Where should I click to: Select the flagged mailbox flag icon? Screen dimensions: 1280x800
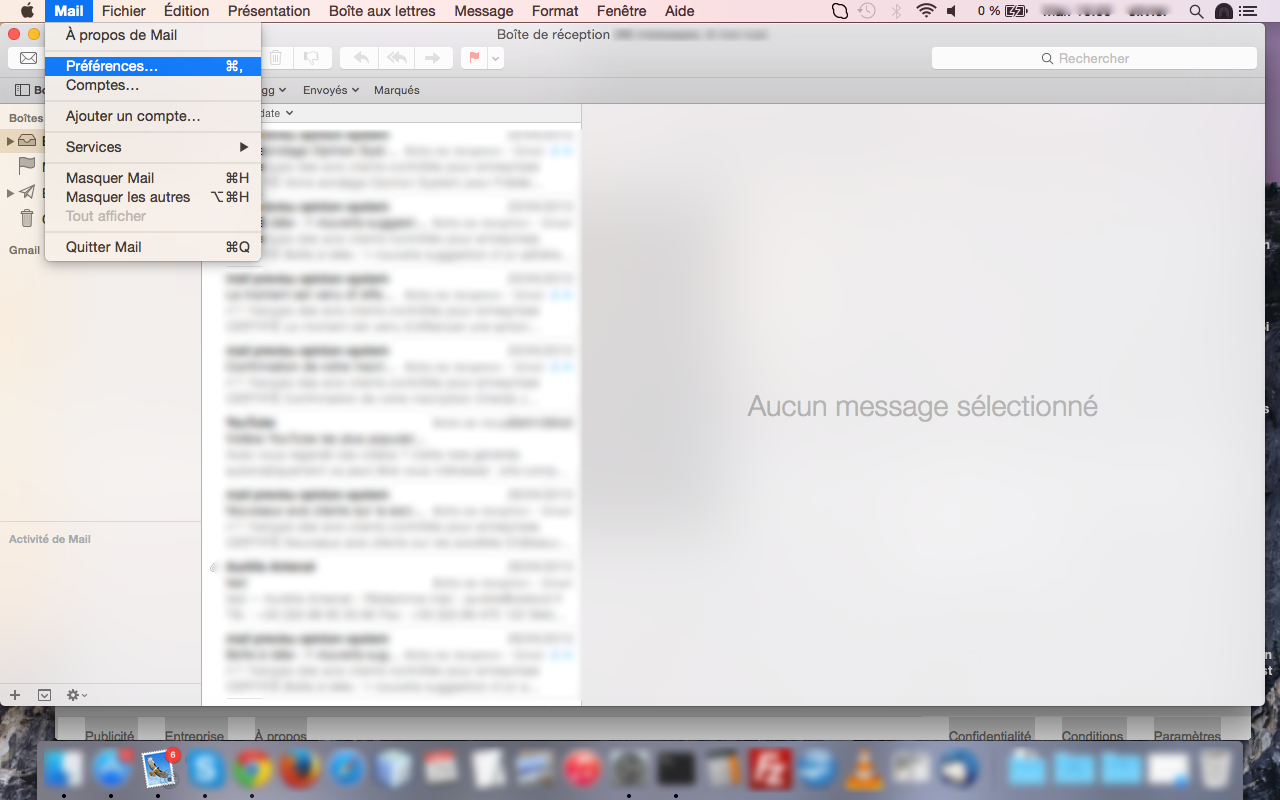click(27, 166)
